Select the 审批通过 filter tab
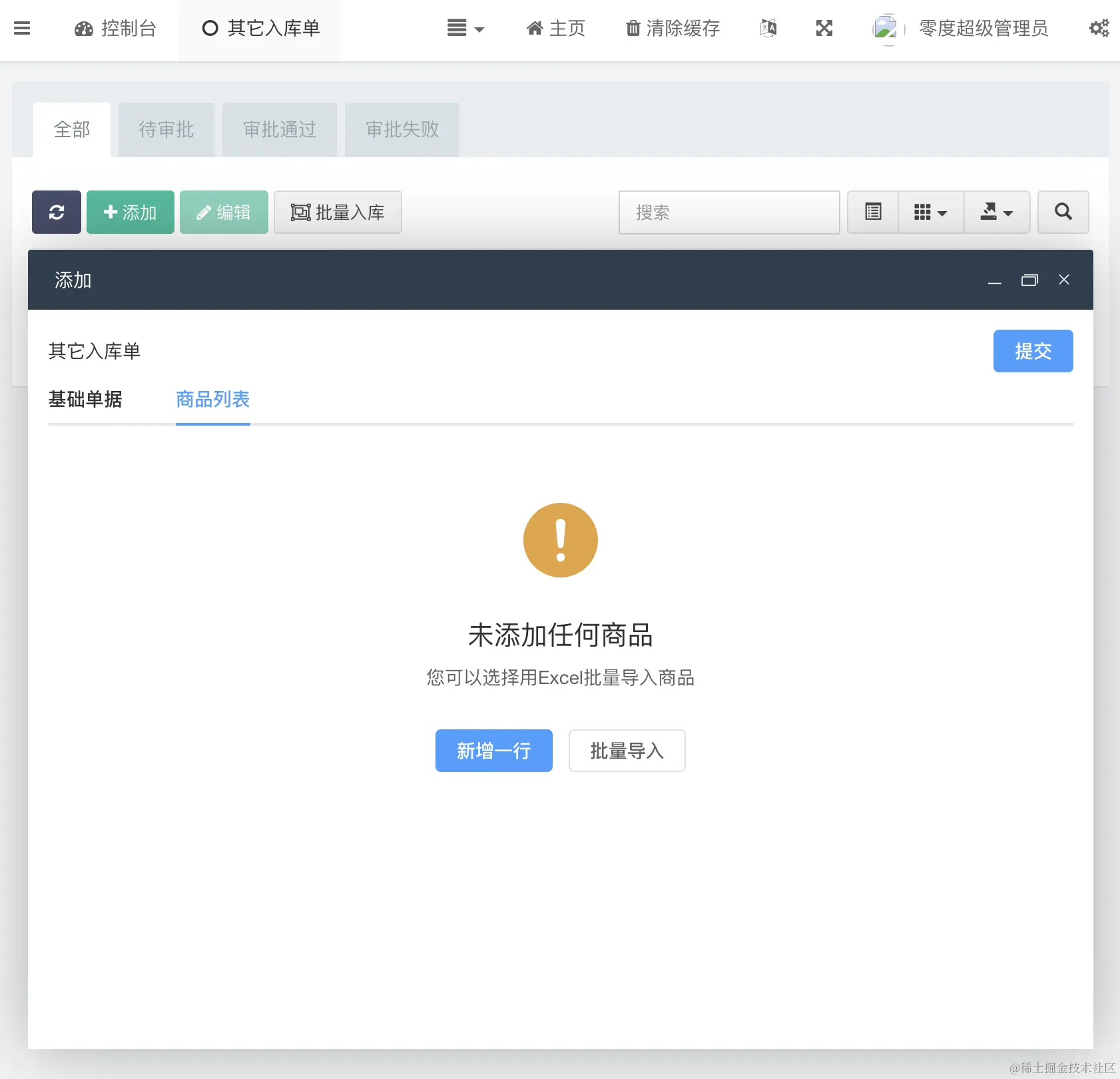This screenshot has height=1079, width=1120. 280,129
